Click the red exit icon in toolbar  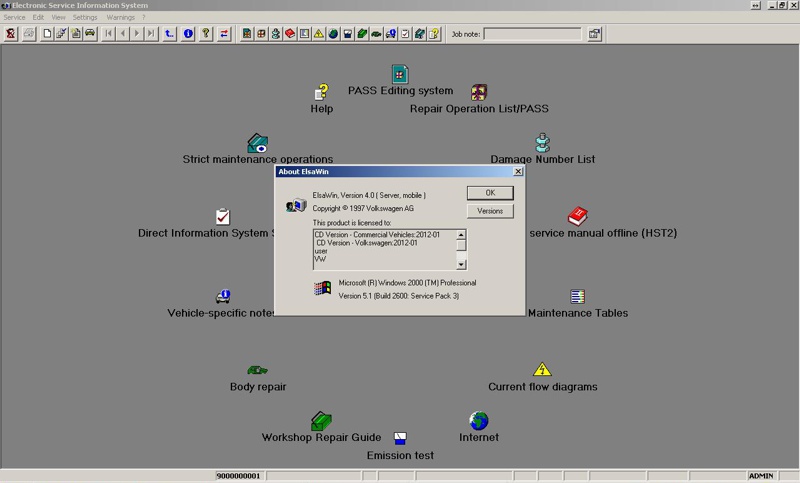[x=11, y=34]
